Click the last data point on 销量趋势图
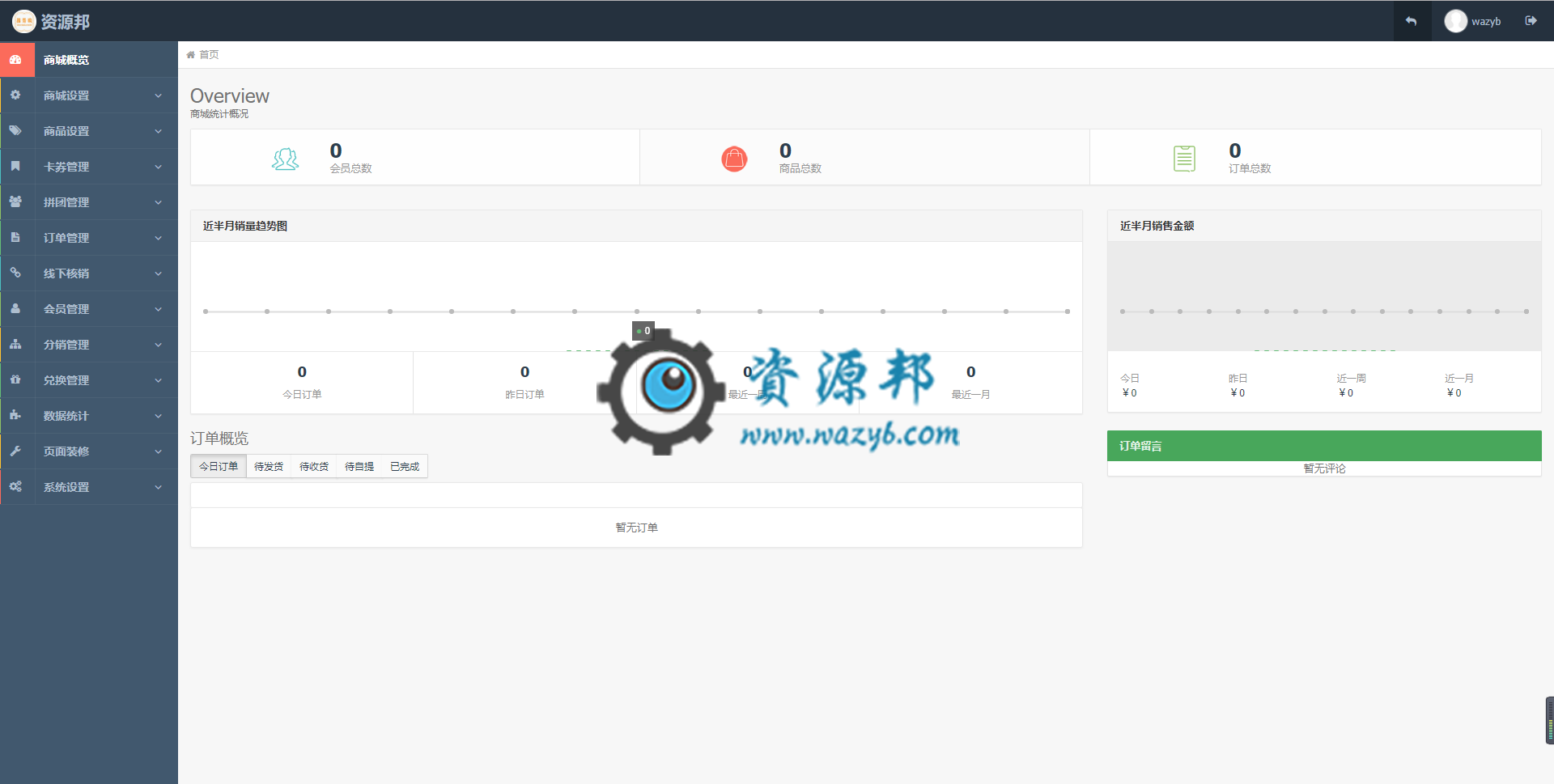 pyautogui.click(x=1068, y=311)
